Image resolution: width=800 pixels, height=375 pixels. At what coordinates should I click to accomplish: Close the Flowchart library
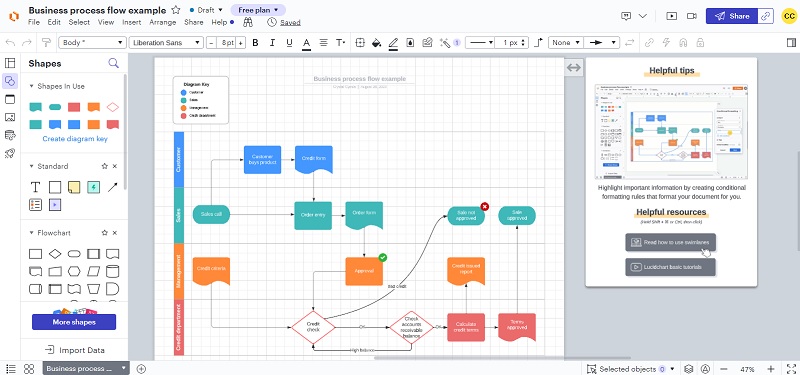[x=115, y=233]
